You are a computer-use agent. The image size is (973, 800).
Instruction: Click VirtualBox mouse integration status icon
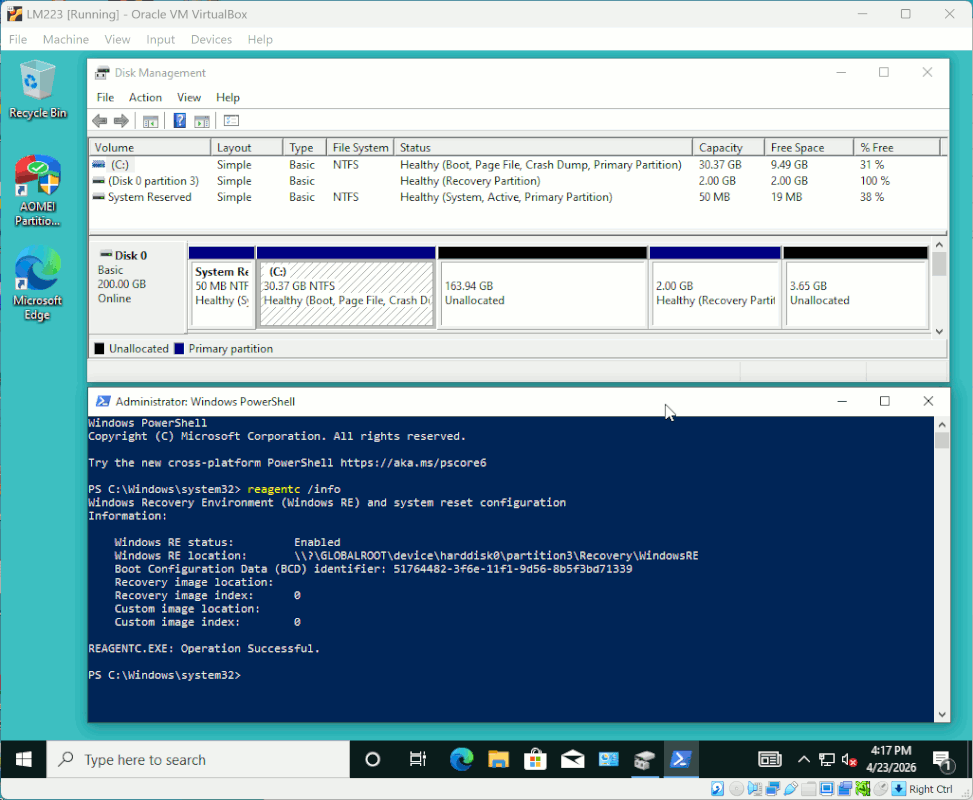881,789
